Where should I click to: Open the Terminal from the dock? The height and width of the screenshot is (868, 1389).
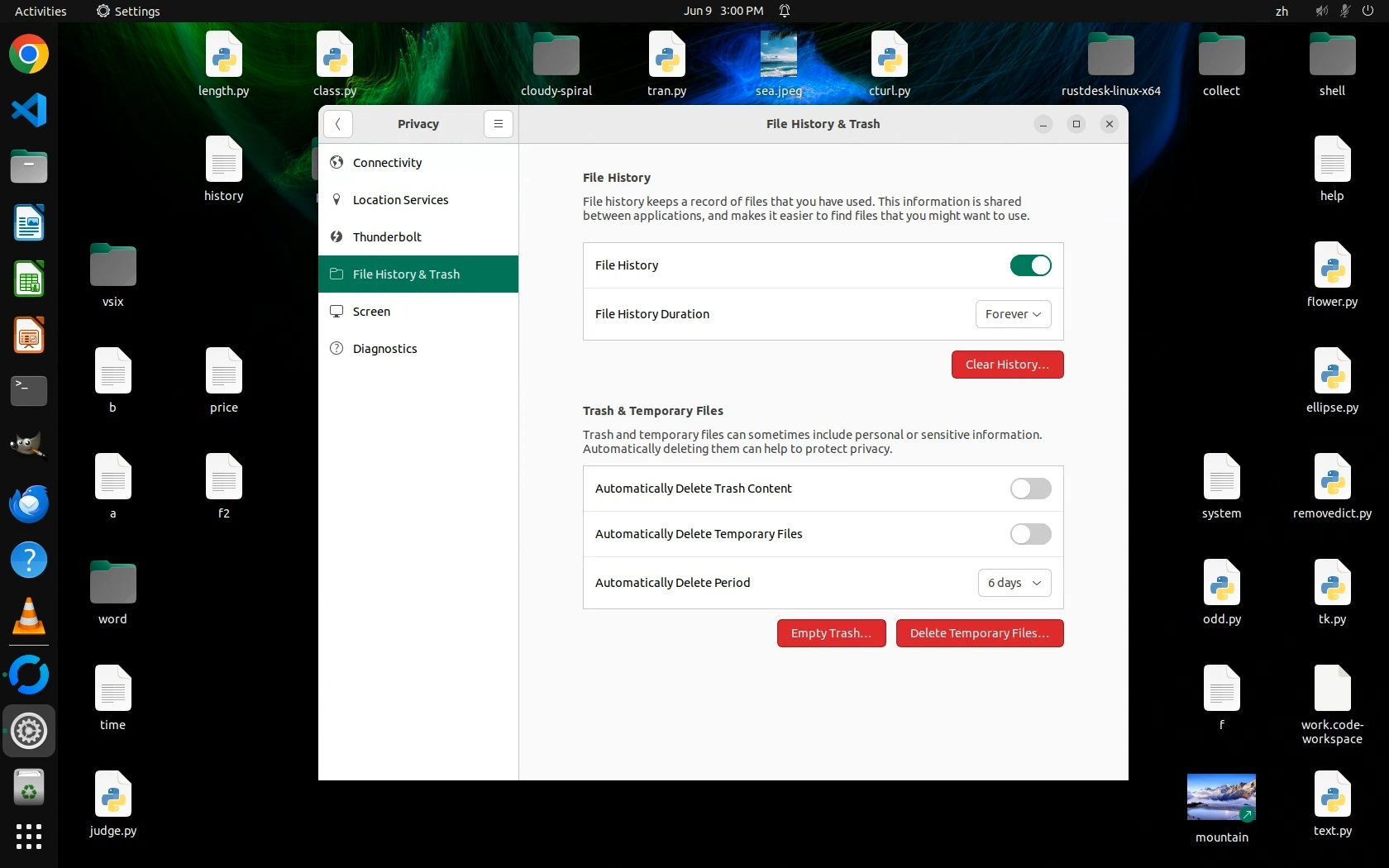coord(29,391)
